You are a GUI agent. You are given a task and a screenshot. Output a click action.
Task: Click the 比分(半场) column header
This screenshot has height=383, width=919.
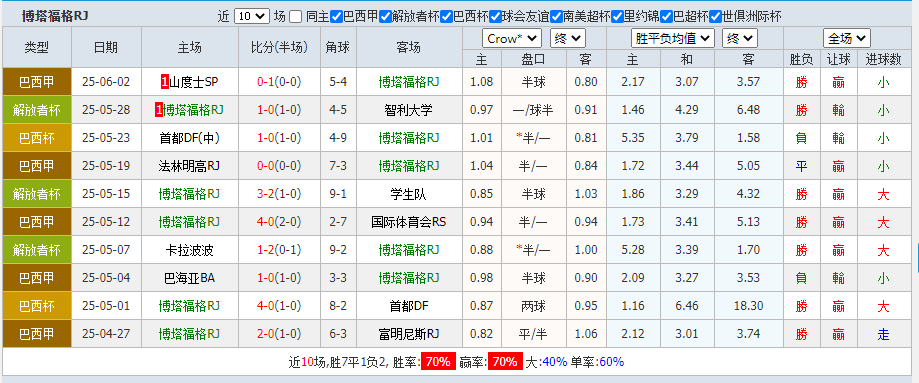279,48
